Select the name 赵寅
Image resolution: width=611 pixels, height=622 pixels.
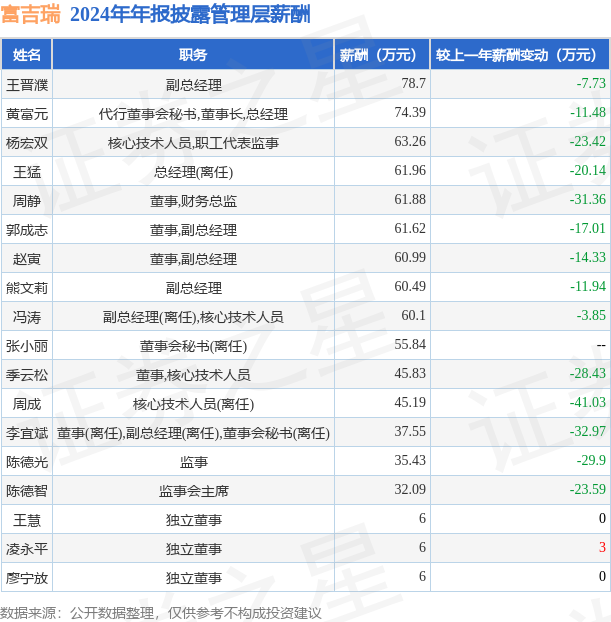click(27, 259)
